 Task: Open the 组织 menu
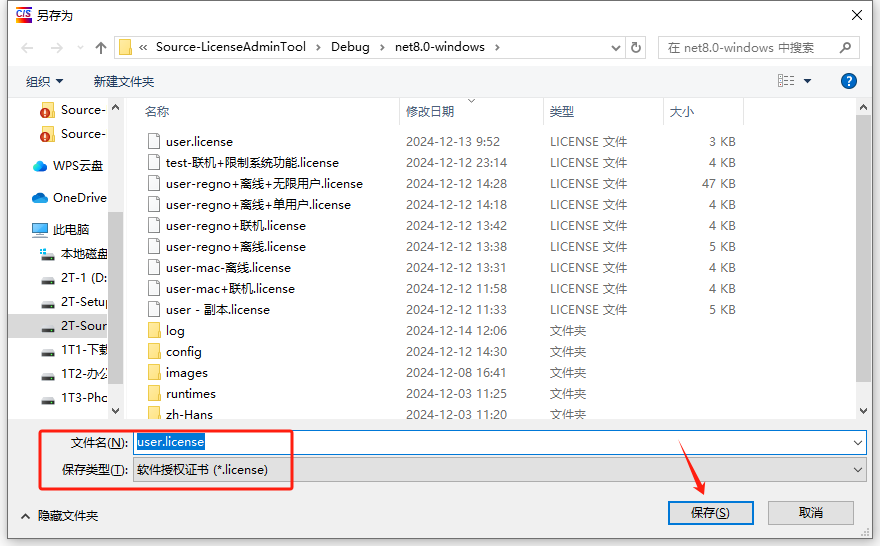point(44,81)
